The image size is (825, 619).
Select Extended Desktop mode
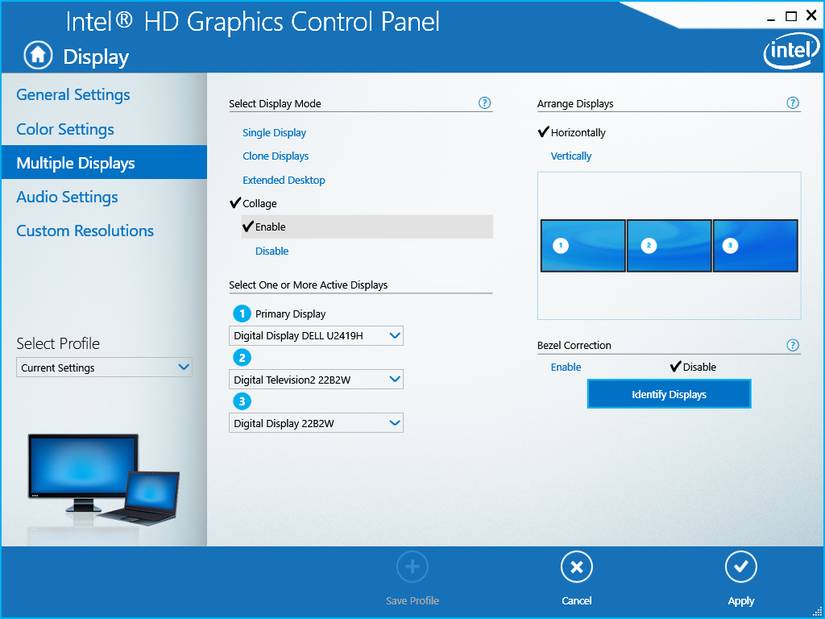(x=284, y=180)
